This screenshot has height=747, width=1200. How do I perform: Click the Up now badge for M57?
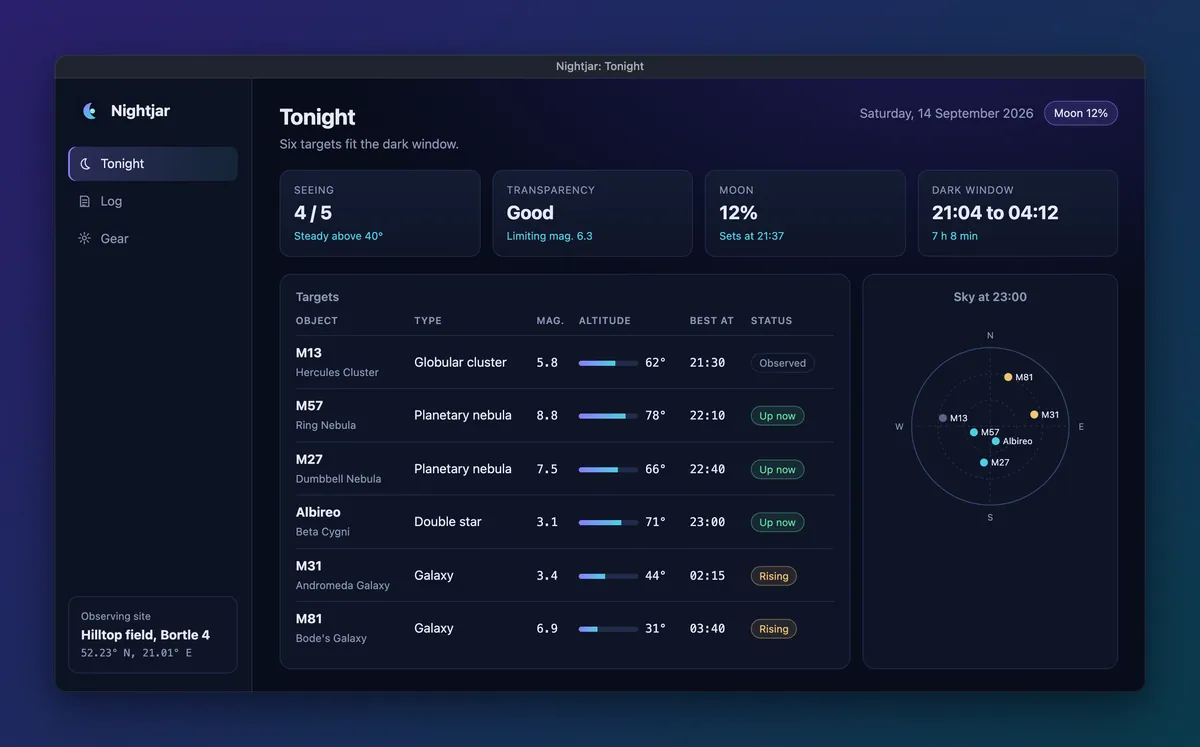click(777, 416)
